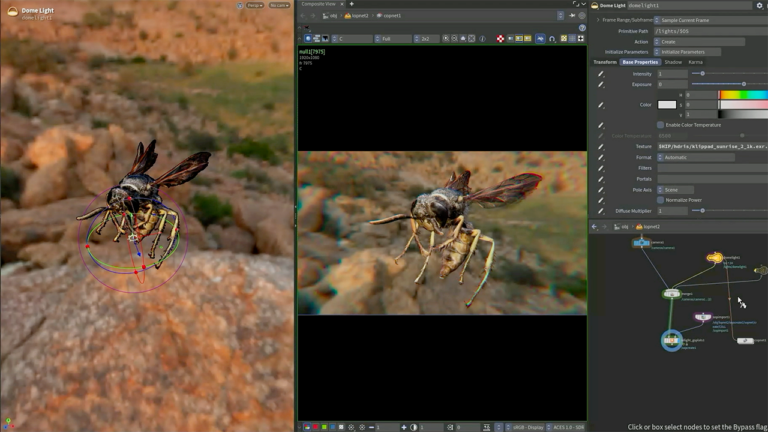Open the ACES 1.0 - SDR view dropdown
The height and width of the screenshot is (432, 768).
(566, 427)
